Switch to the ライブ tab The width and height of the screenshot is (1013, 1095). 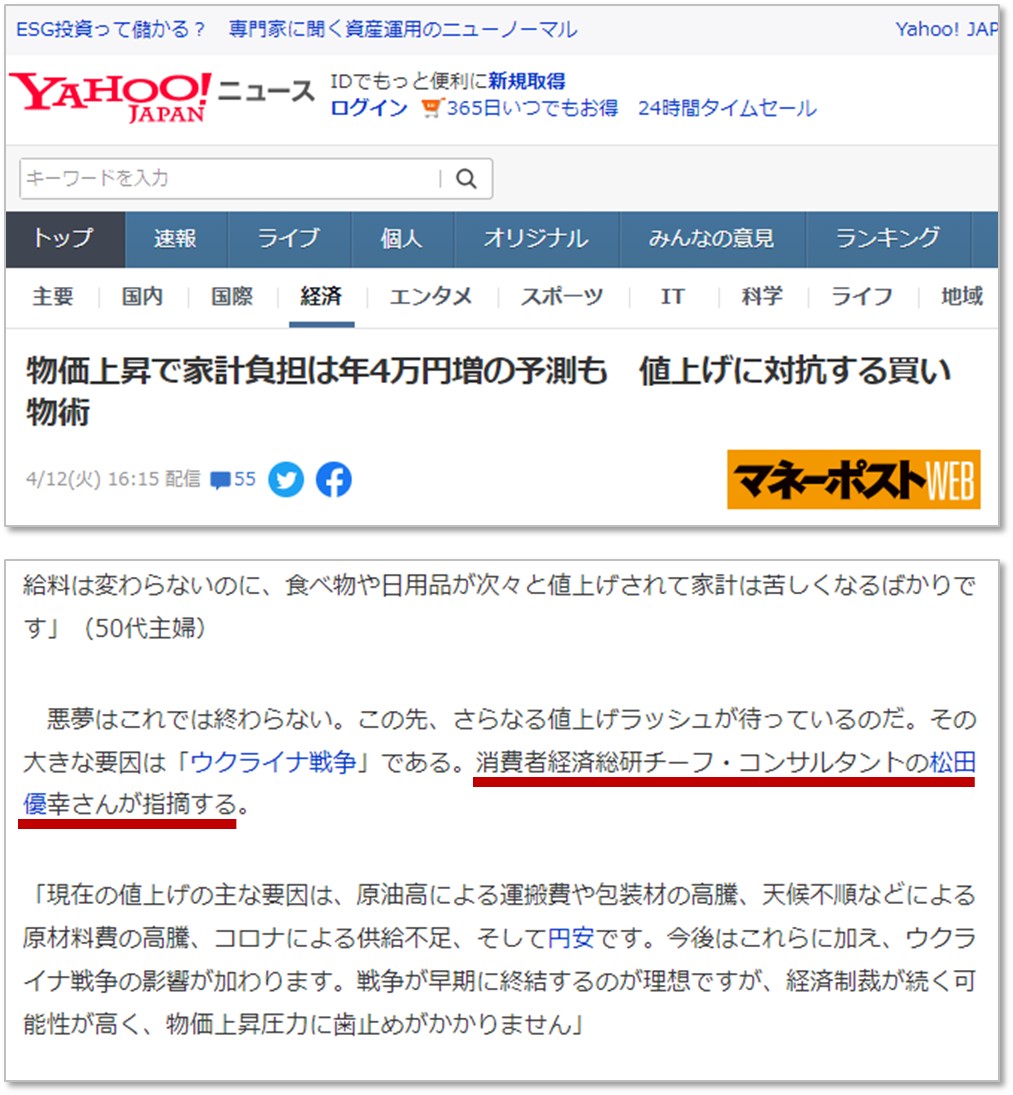288,239
